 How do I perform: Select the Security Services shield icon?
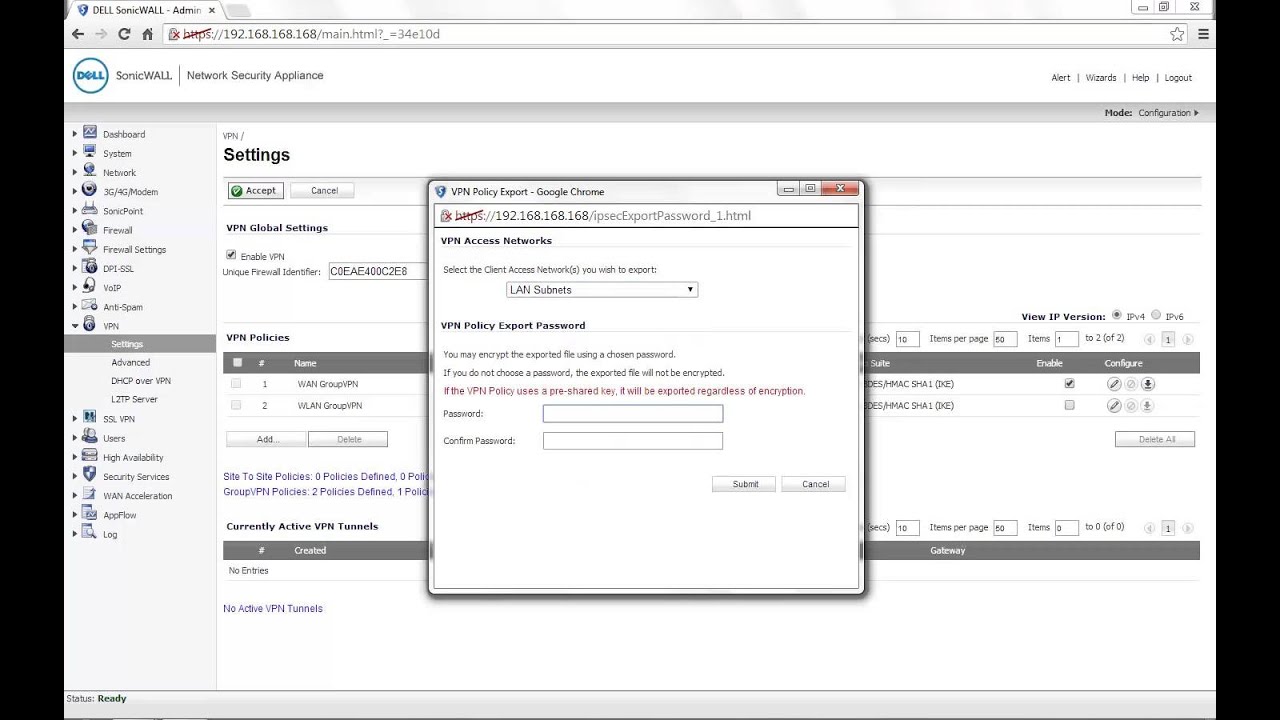(x=90, y=475)
